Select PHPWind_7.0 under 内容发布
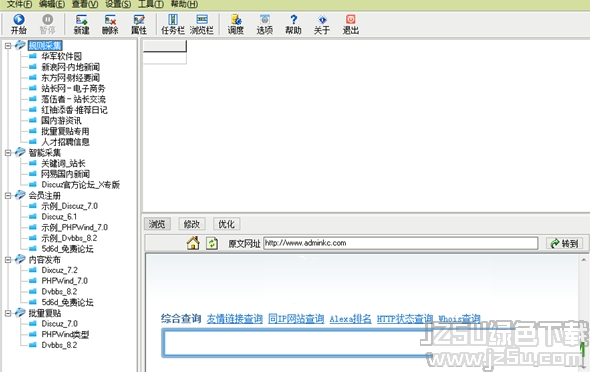Image resolution: width=590 pixels, height=372 pixels. pyautogui.click(x=64, y=281)
